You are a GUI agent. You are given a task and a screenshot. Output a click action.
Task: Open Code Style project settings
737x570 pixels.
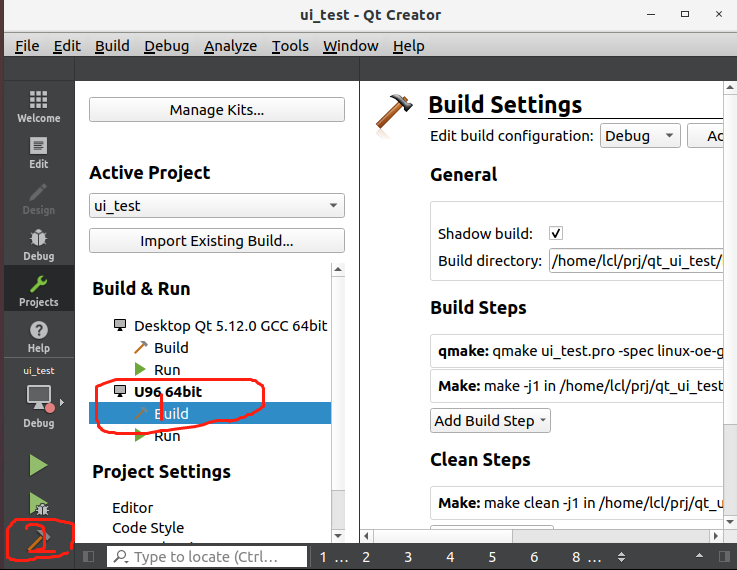148,528
